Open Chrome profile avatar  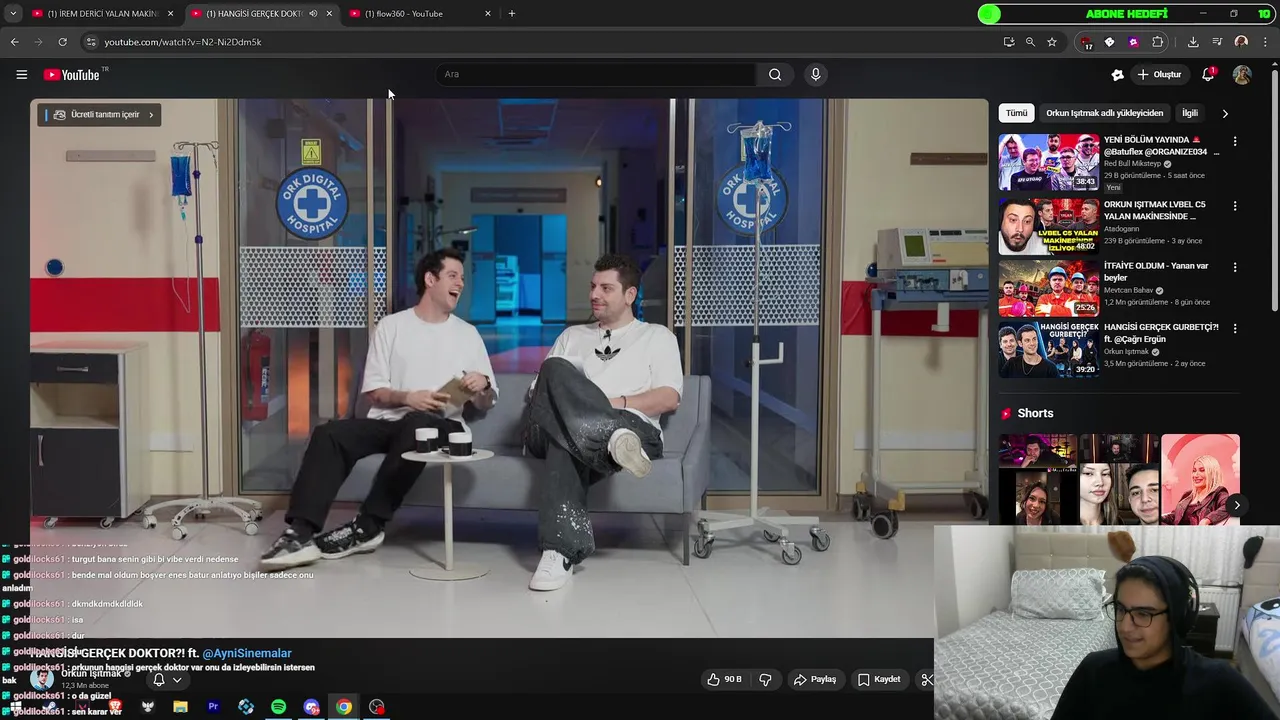tap(1241, 42)
